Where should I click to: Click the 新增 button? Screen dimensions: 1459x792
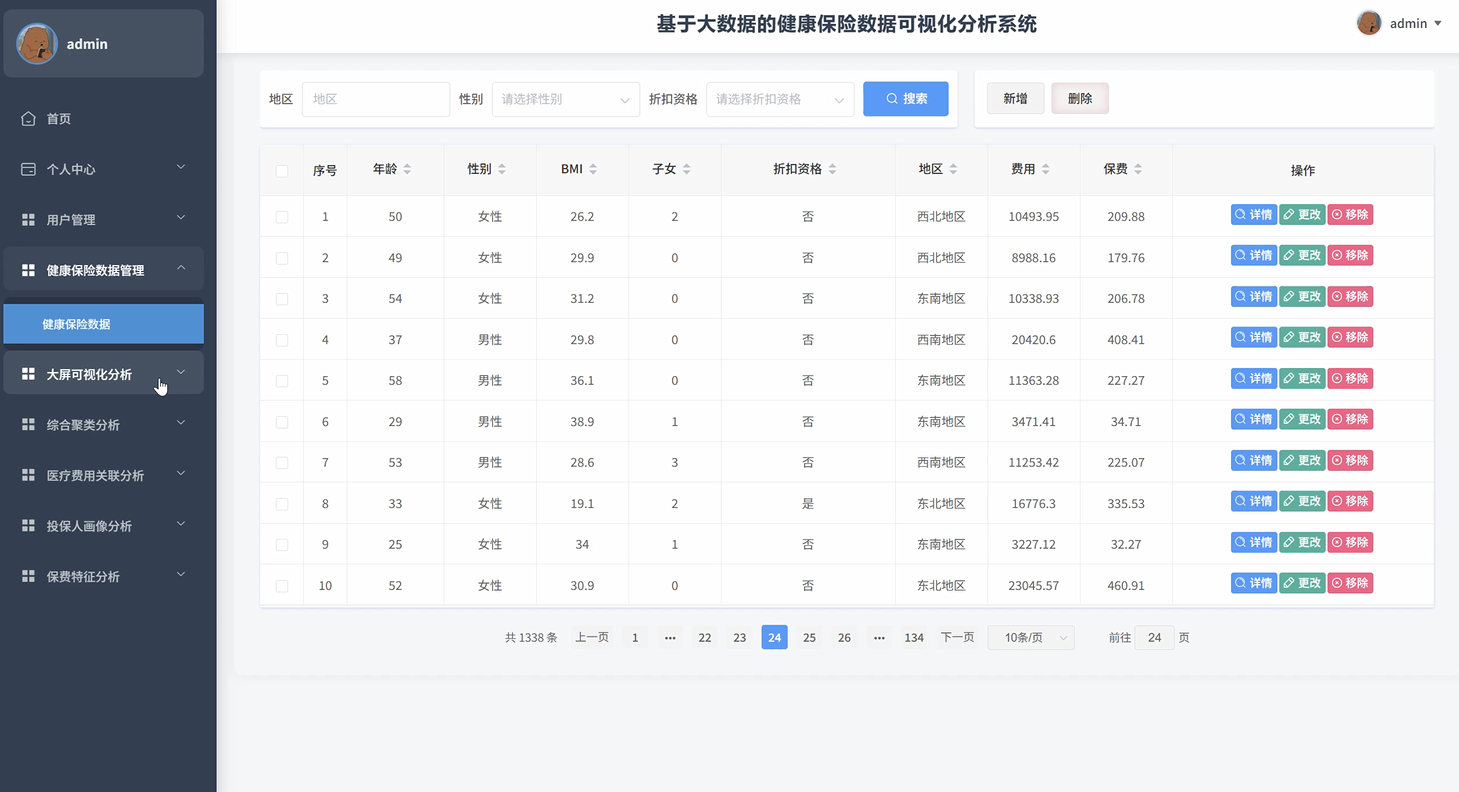[x=1015, y=98]
